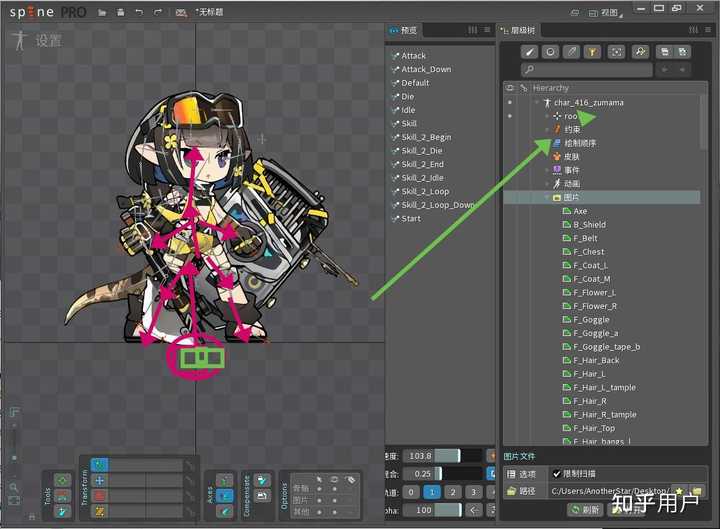The image size is (720, 529).
Task: Click the expand all tree icon
Action: 682,52
